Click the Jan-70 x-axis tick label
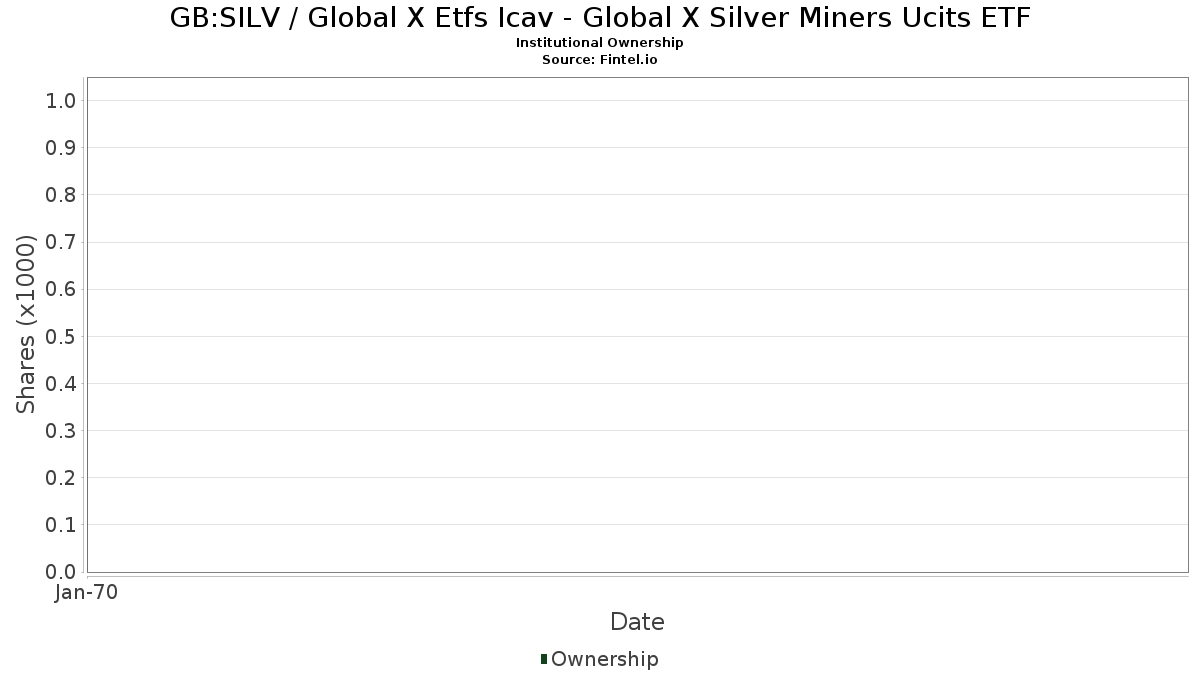 (x=87, y=593)
